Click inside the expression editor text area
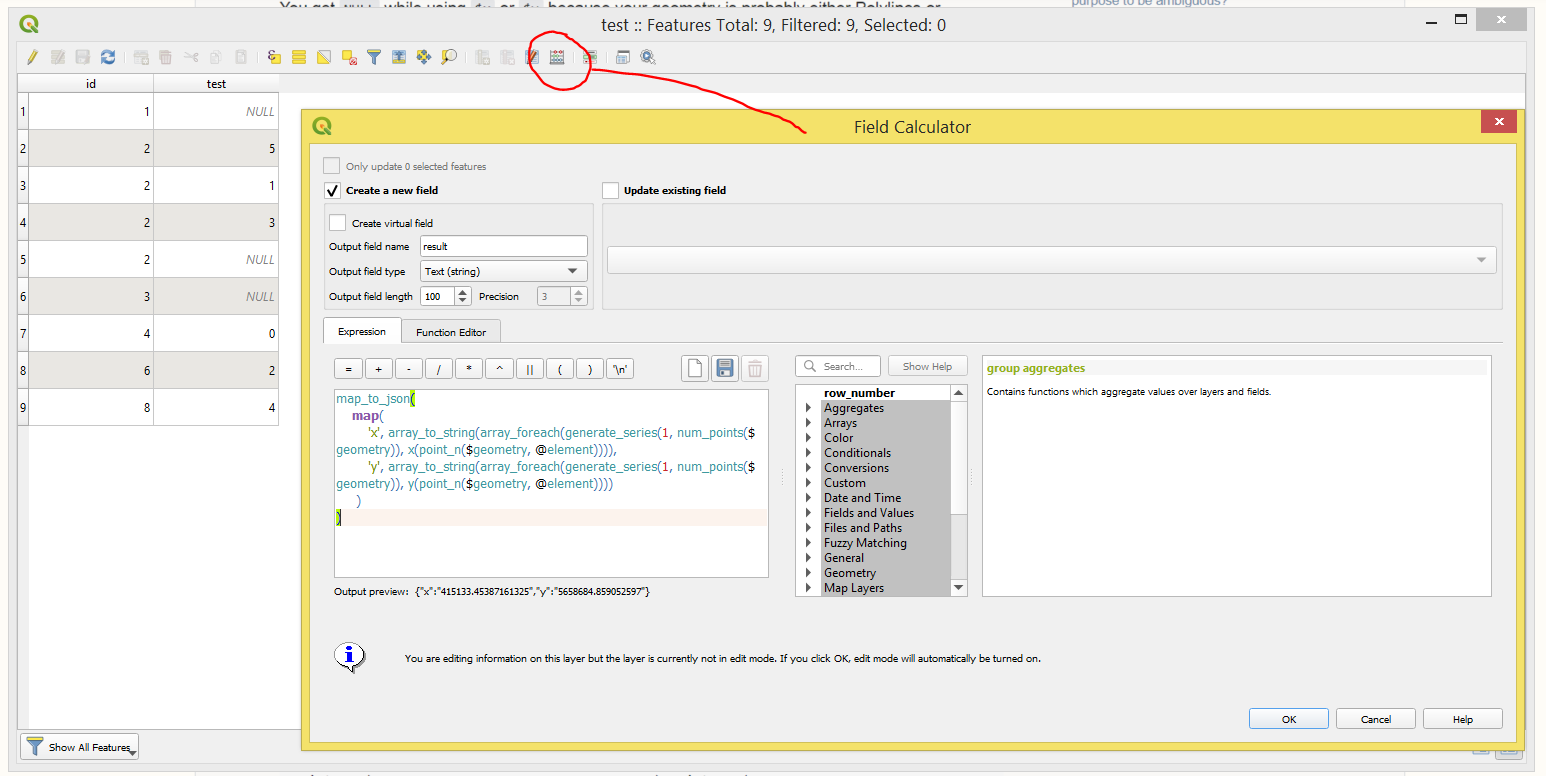The height and width of the screenshot is (776, 1546). point(551,483)
